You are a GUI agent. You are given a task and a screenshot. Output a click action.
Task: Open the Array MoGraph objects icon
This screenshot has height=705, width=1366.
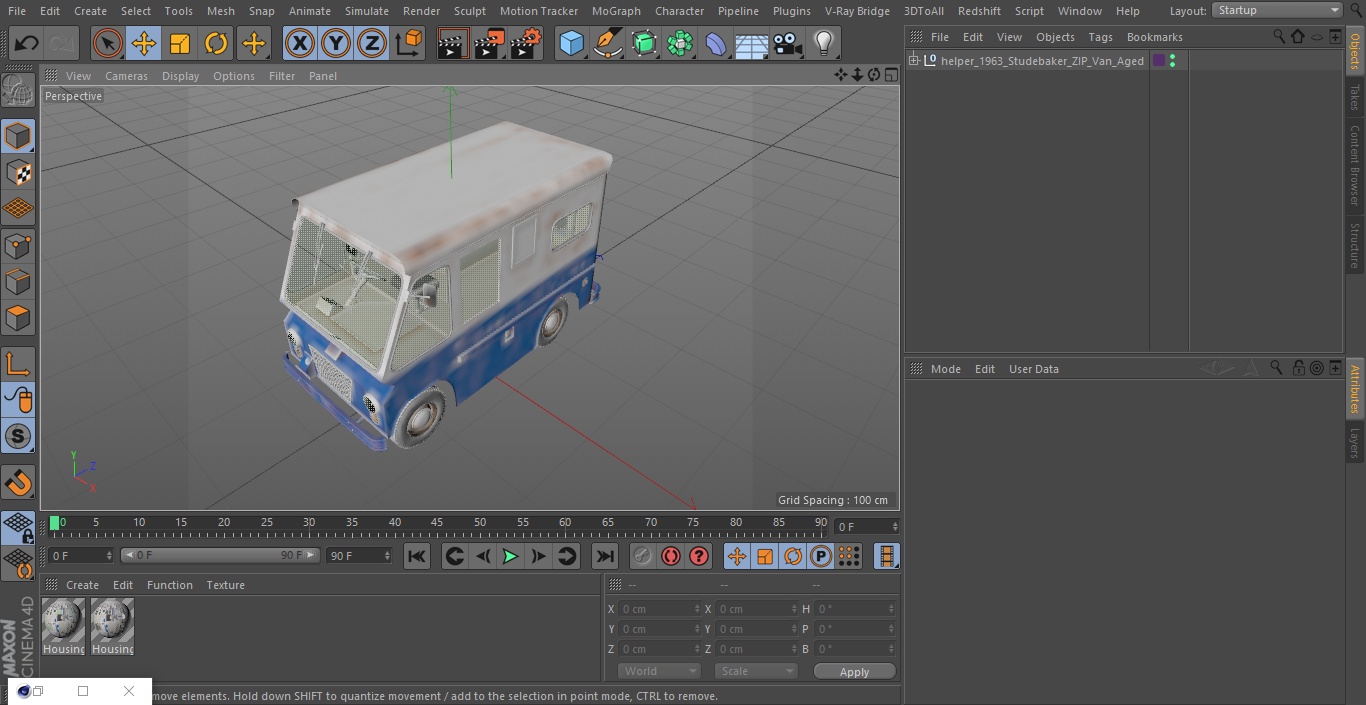(x=680, y=43)
